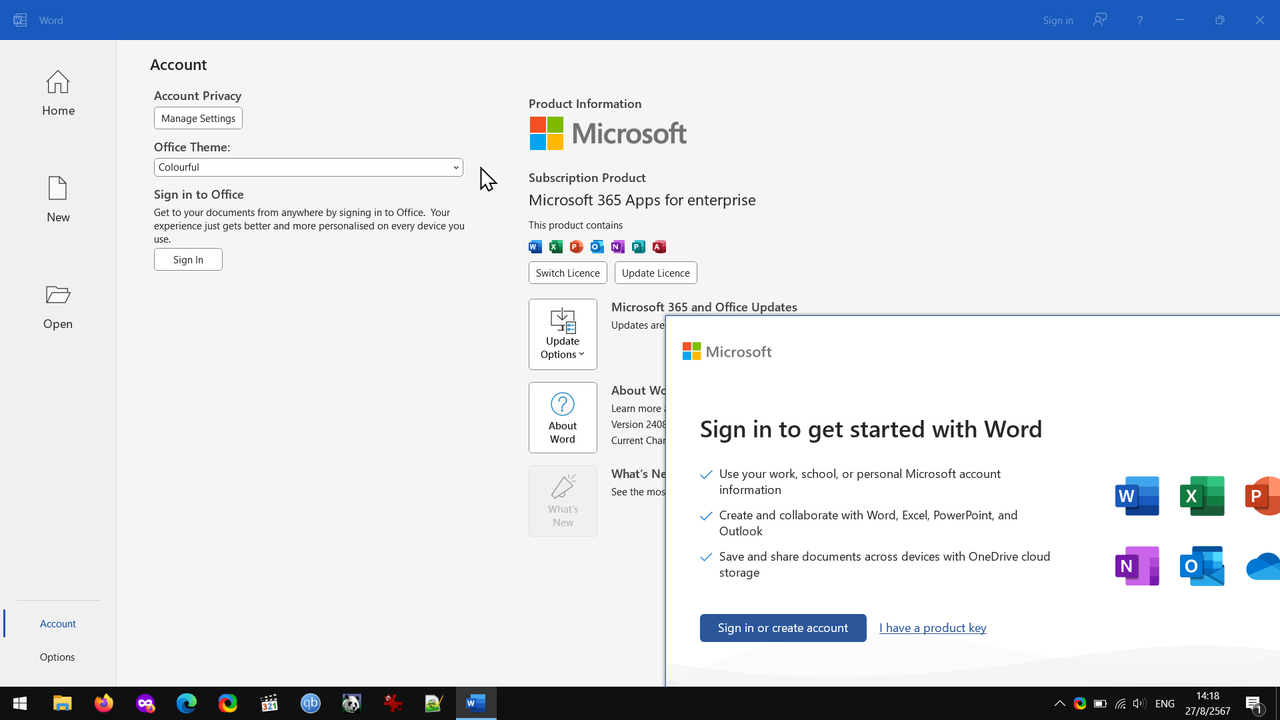Click Sign in or create account
Image resolution: width=1280 pixels, height=720 pixels.
tap(783, 628)
